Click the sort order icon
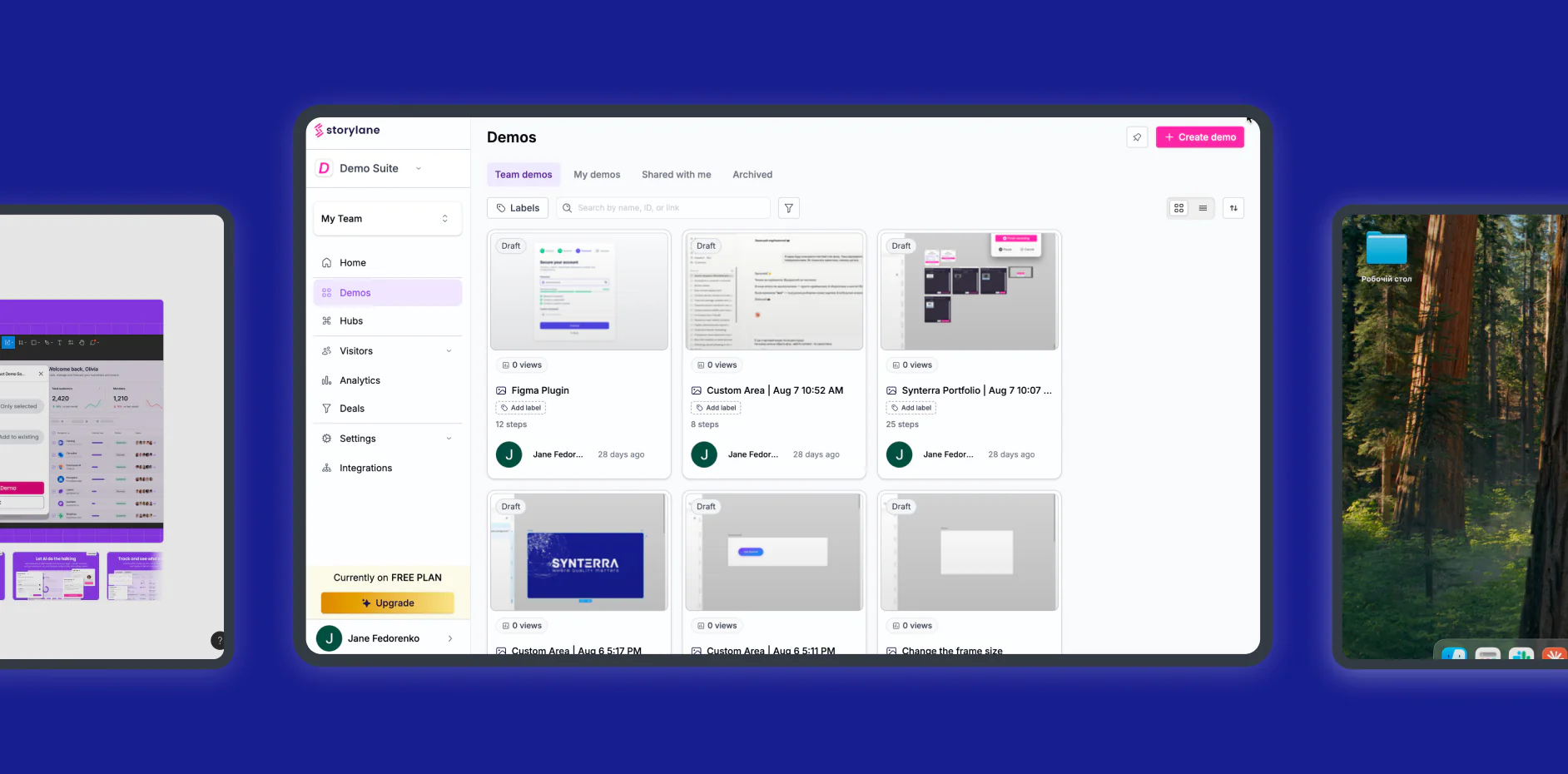1568x774 pixels. (1233, 208)
